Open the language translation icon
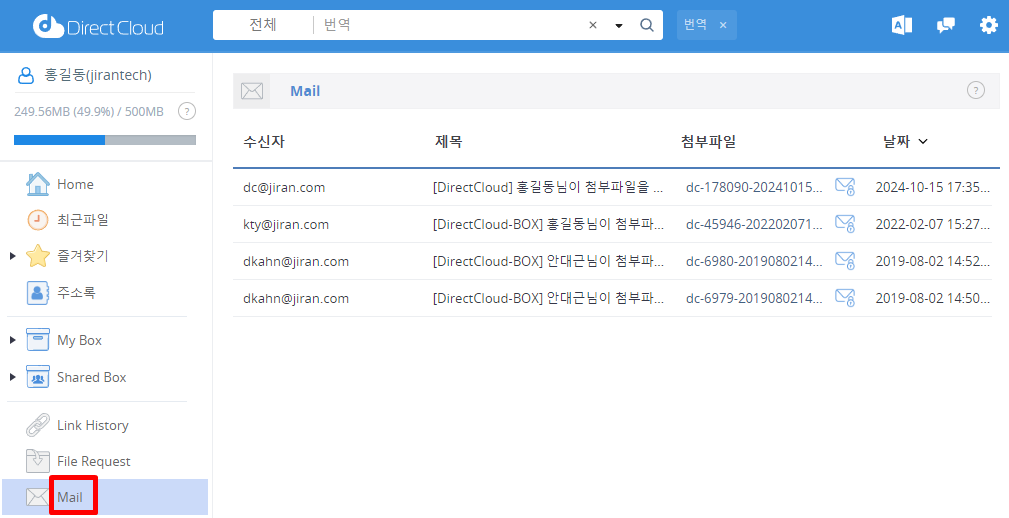 [x=901, y=25]
